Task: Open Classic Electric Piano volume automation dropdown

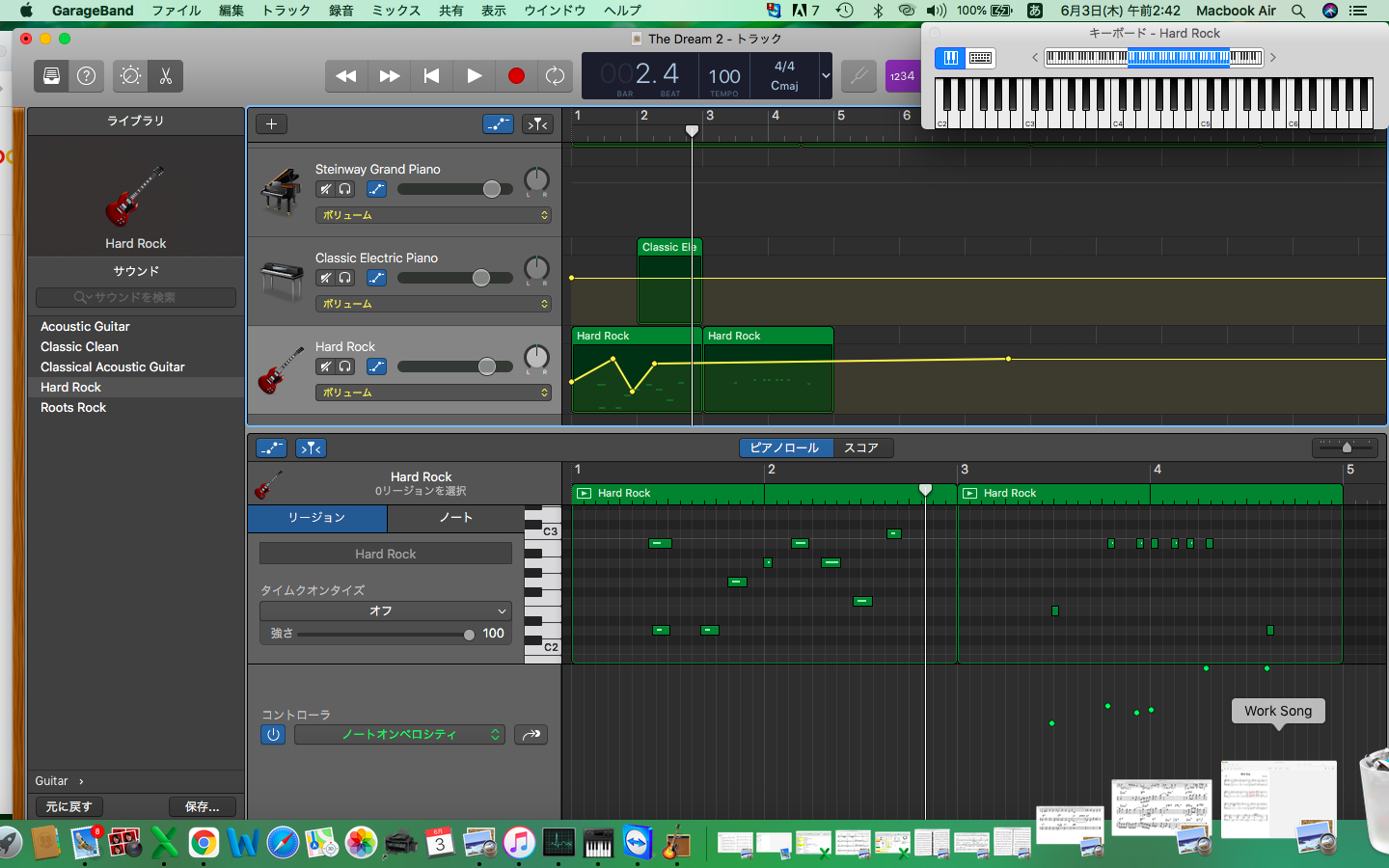Action: point(433,304)
